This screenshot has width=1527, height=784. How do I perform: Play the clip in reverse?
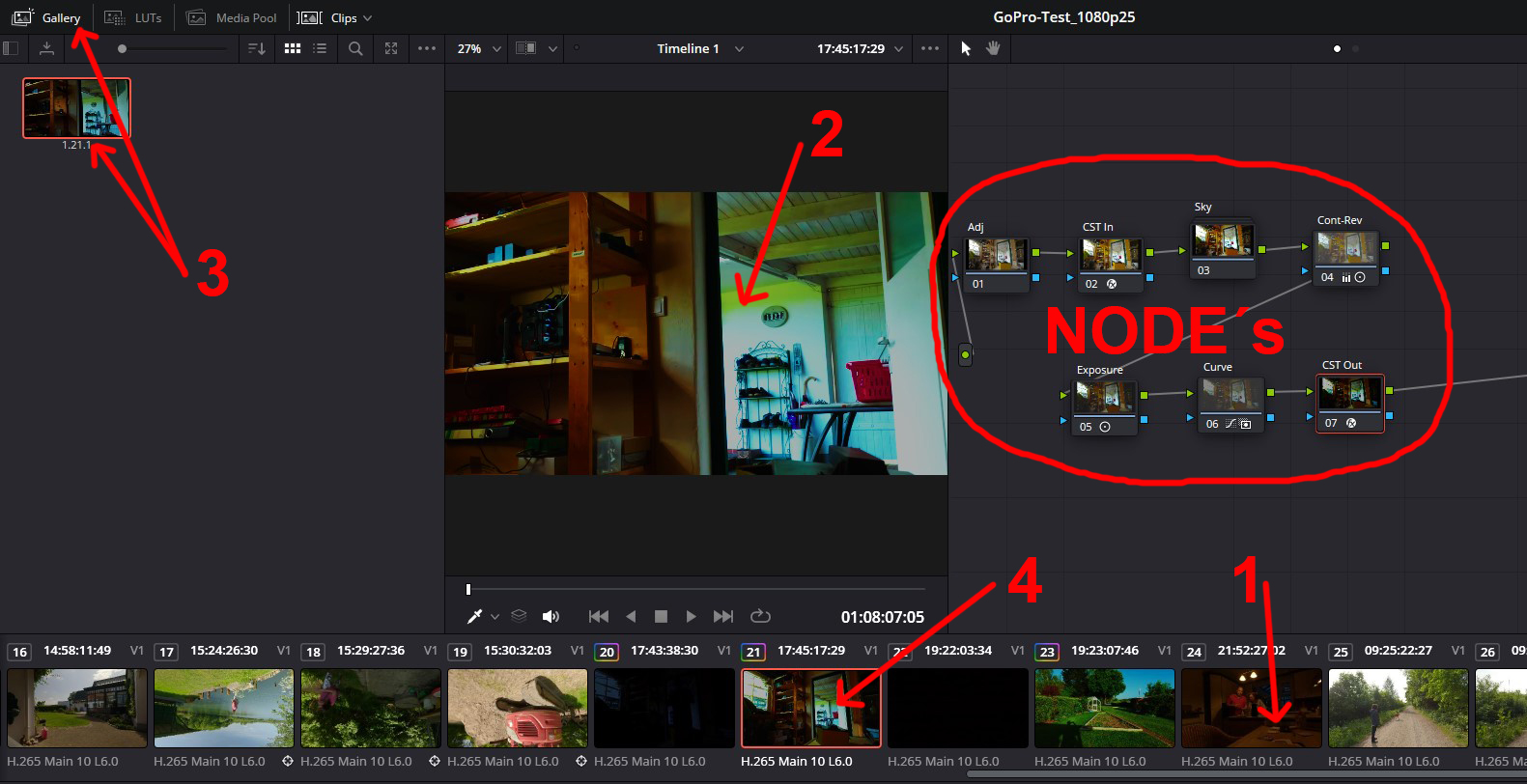click(631, 616)
